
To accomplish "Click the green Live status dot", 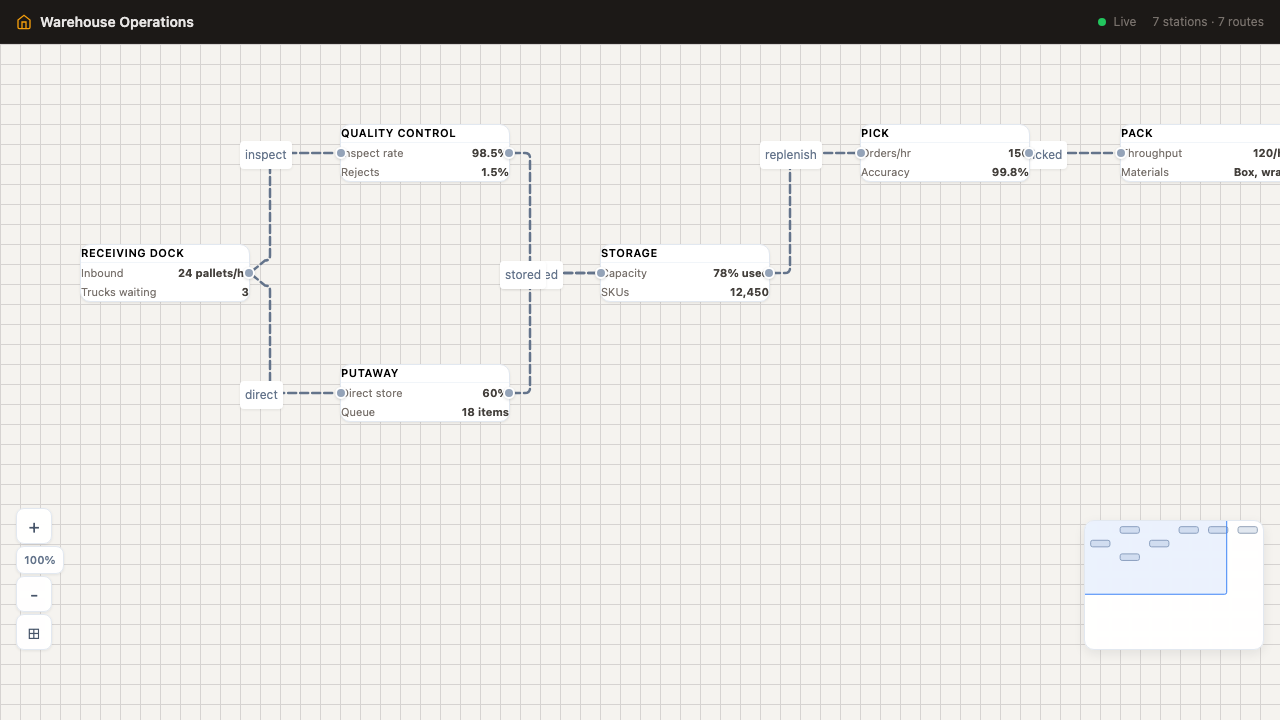I will pos(1102,22).
